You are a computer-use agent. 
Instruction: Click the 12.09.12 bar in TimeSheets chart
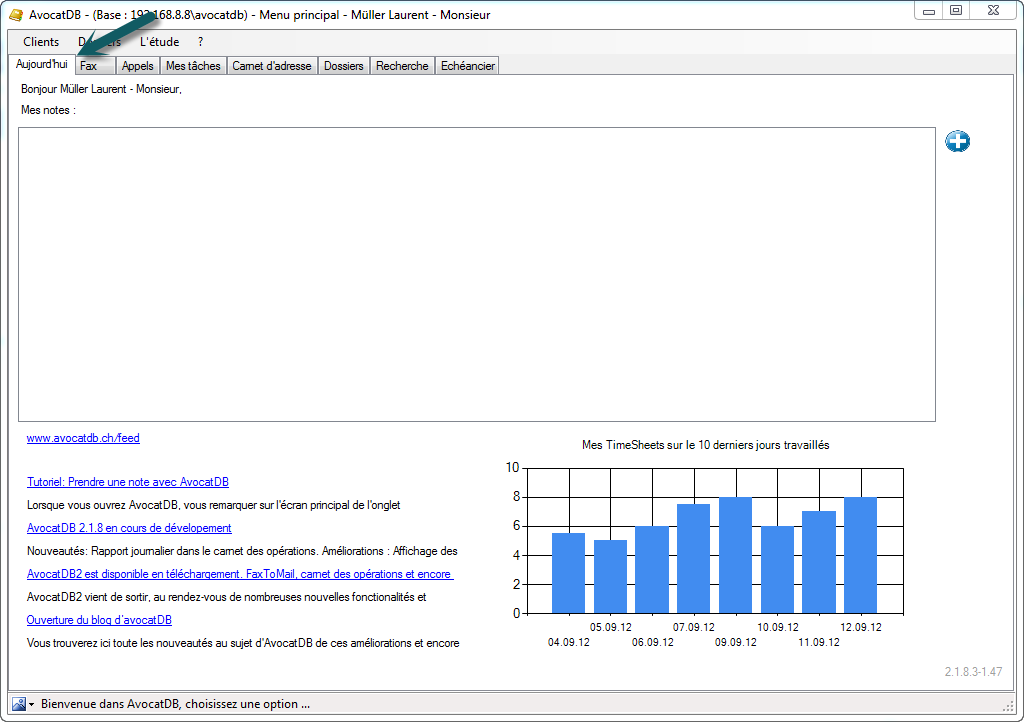pos(860,555)
